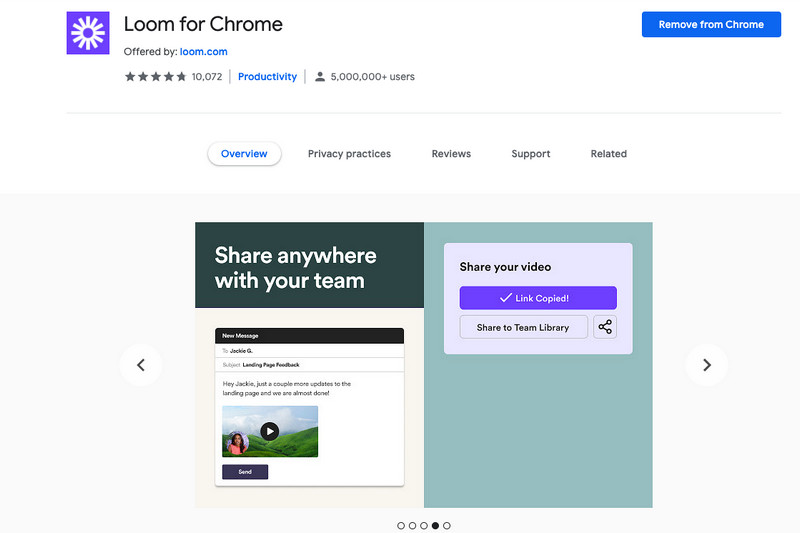
Task: Click the Landing Page Feedback subject line
Action: tap(309, 365)
